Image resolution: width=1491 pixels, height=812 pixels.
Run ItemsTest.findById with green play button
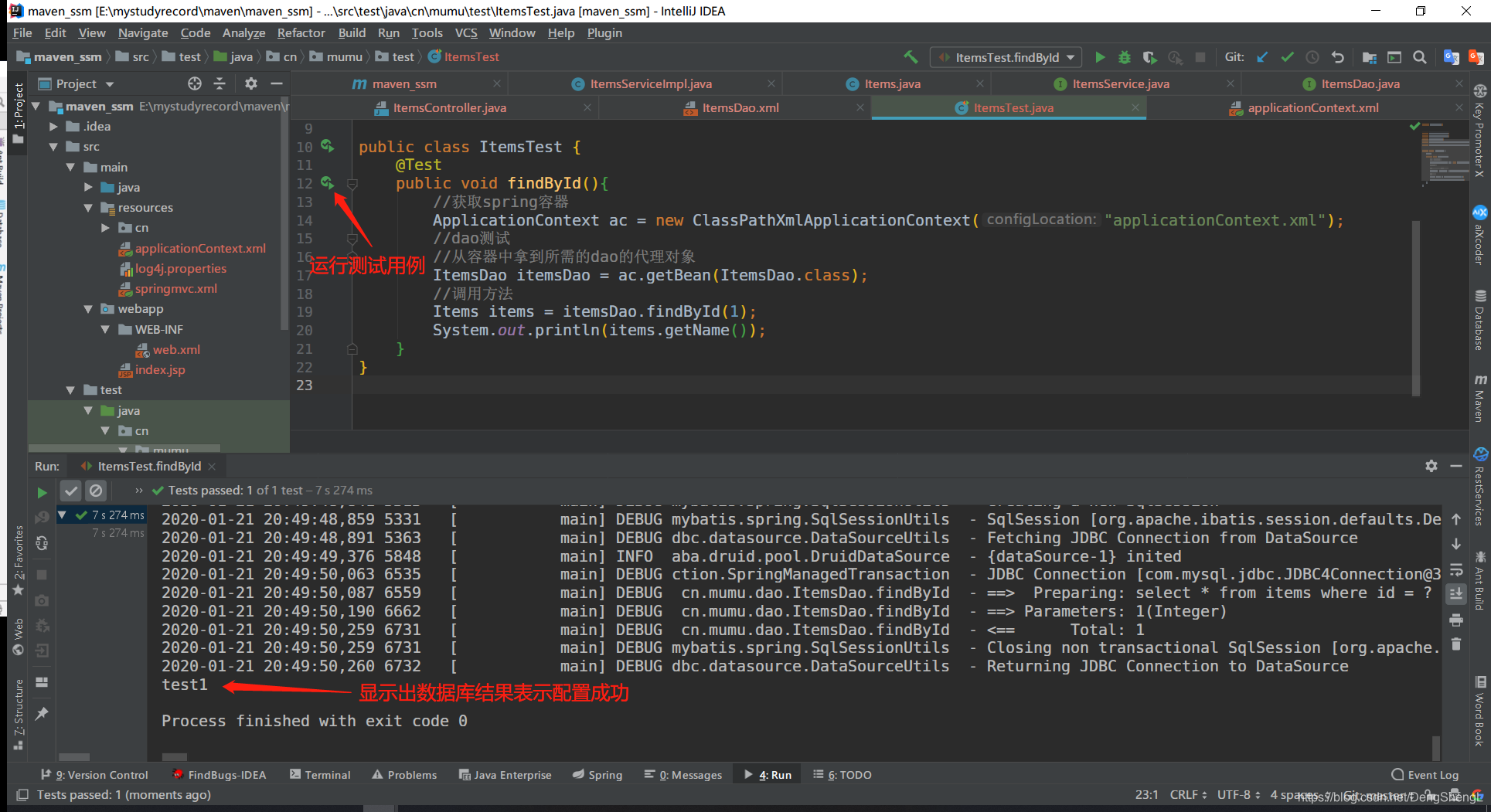click(x=1100, y=57)
